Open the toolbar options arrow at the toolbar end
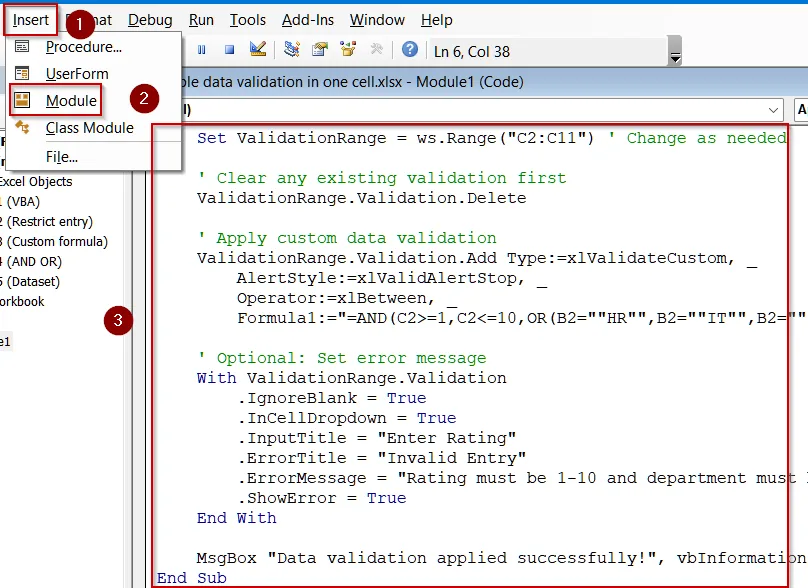The height and width of the screenshot is (588, 808). tap(675, 51)
